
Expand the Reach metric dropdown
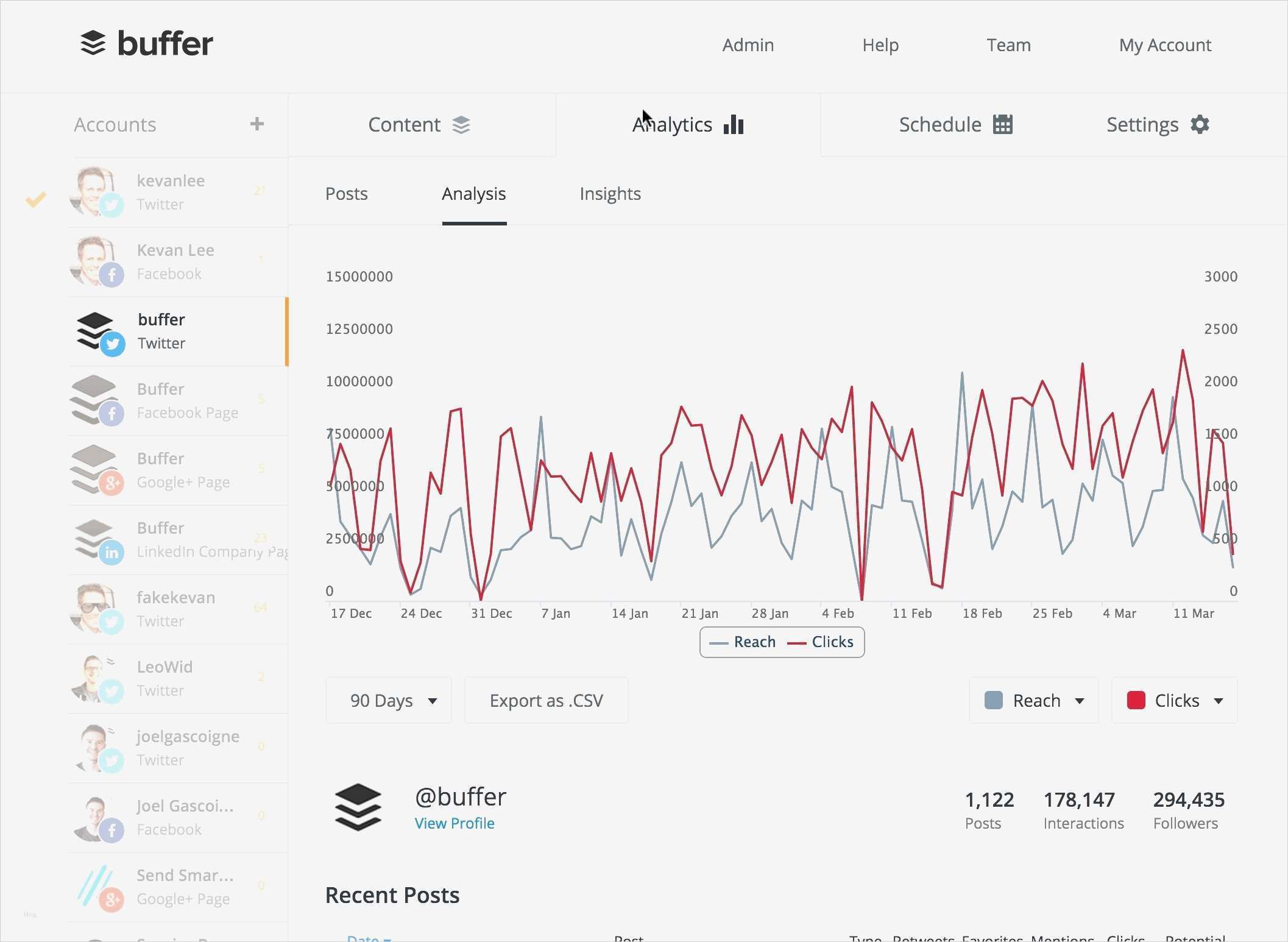(1079, 701)
